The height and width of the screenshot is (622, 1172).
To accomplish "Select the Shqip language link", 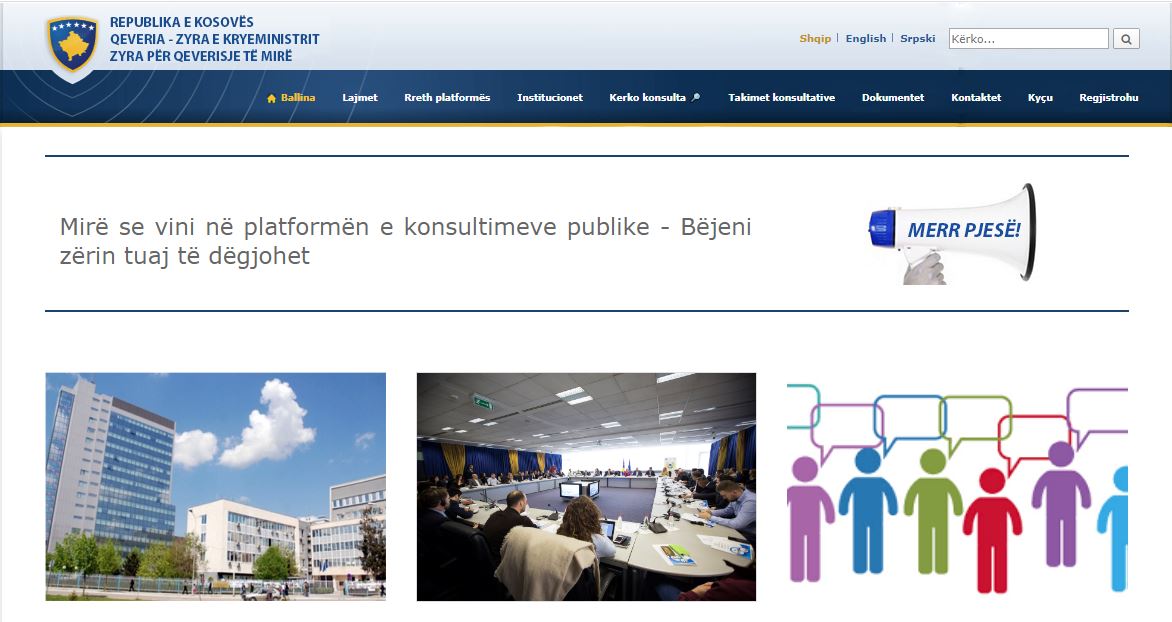I will (814, 38).
